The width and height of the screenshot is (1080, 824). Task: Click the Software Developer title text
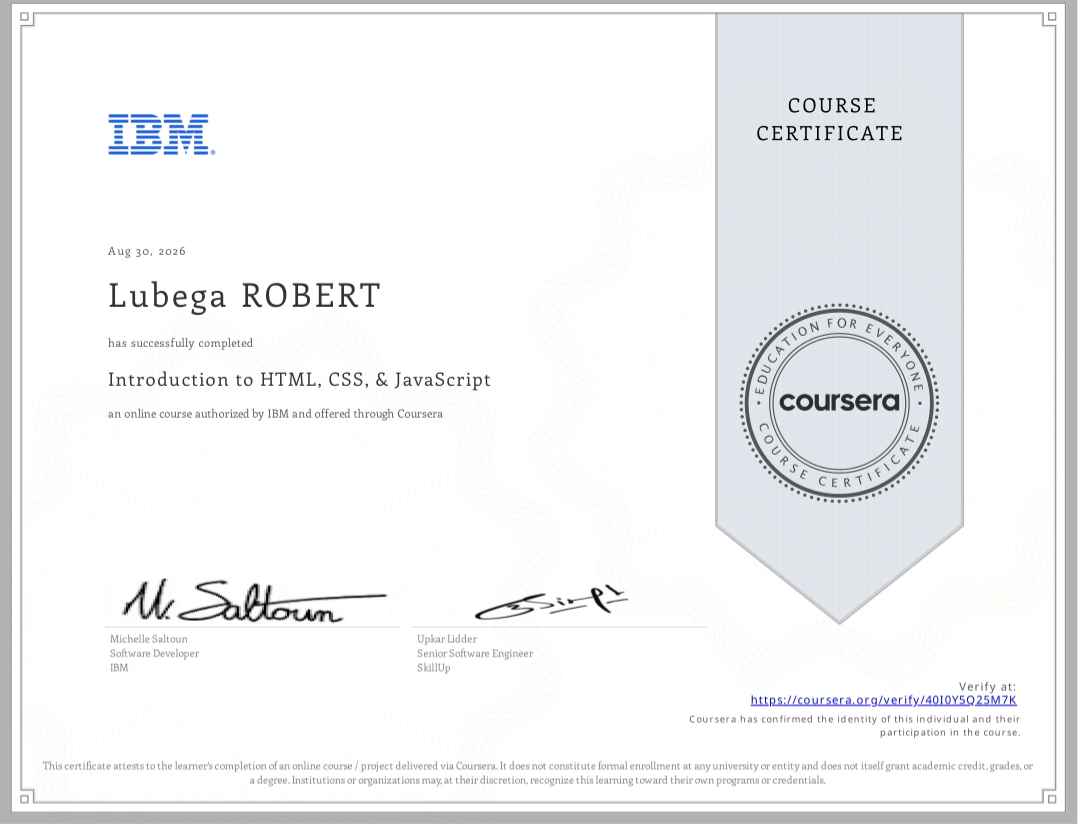pos(154,653)
